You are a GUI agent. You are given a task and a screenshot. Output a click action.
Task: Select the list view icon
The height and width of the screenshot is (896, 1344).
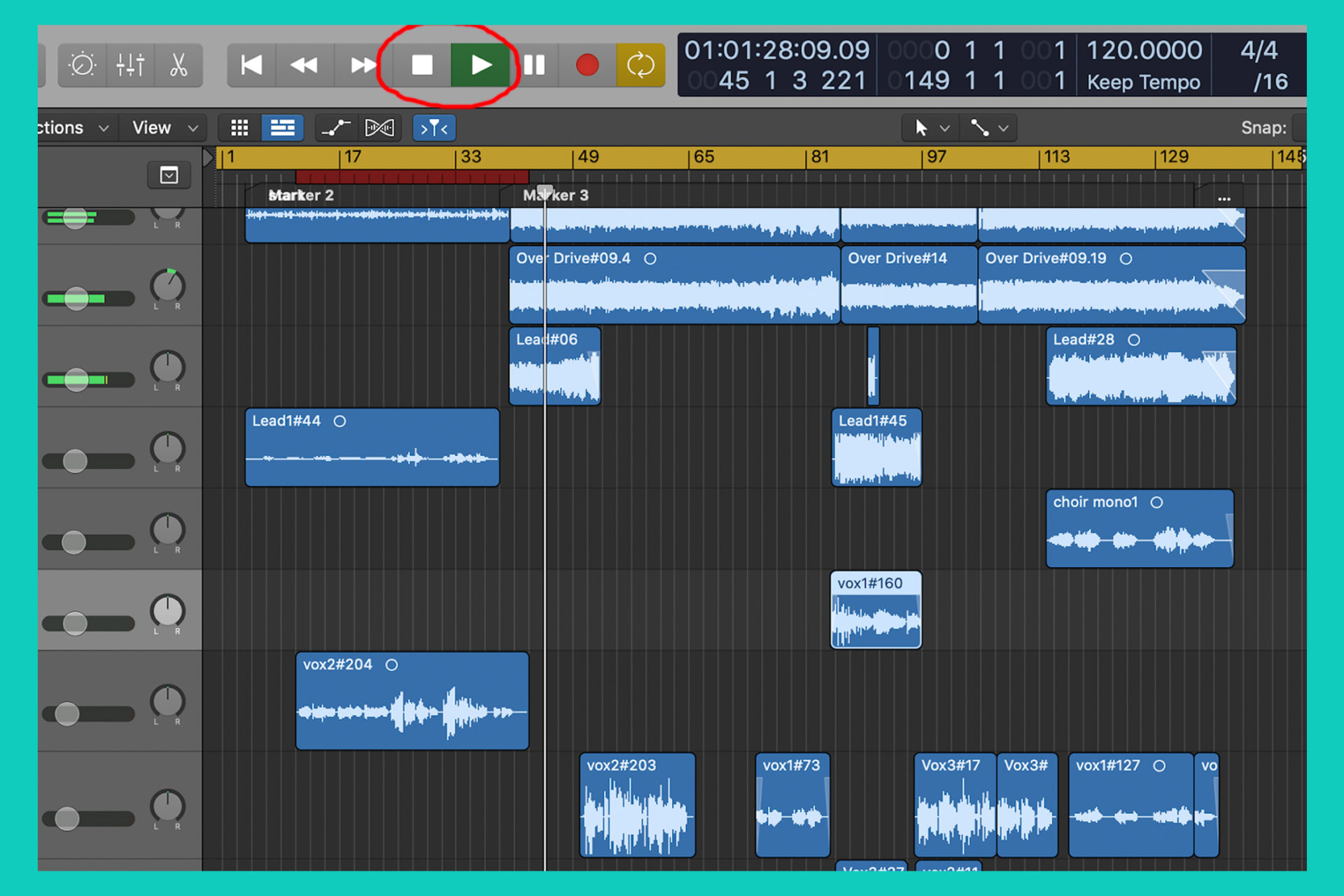point(282,128)
